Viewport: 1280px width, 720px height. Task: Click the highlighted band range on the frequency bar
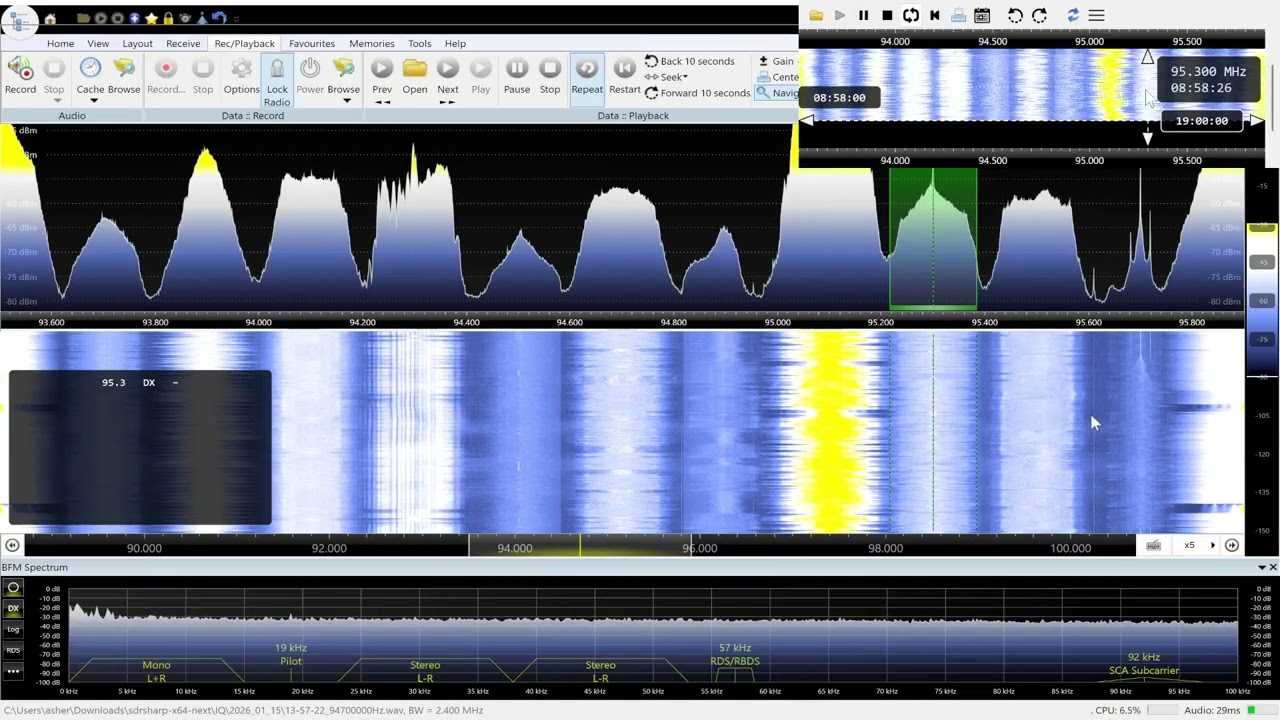point(581,545)
